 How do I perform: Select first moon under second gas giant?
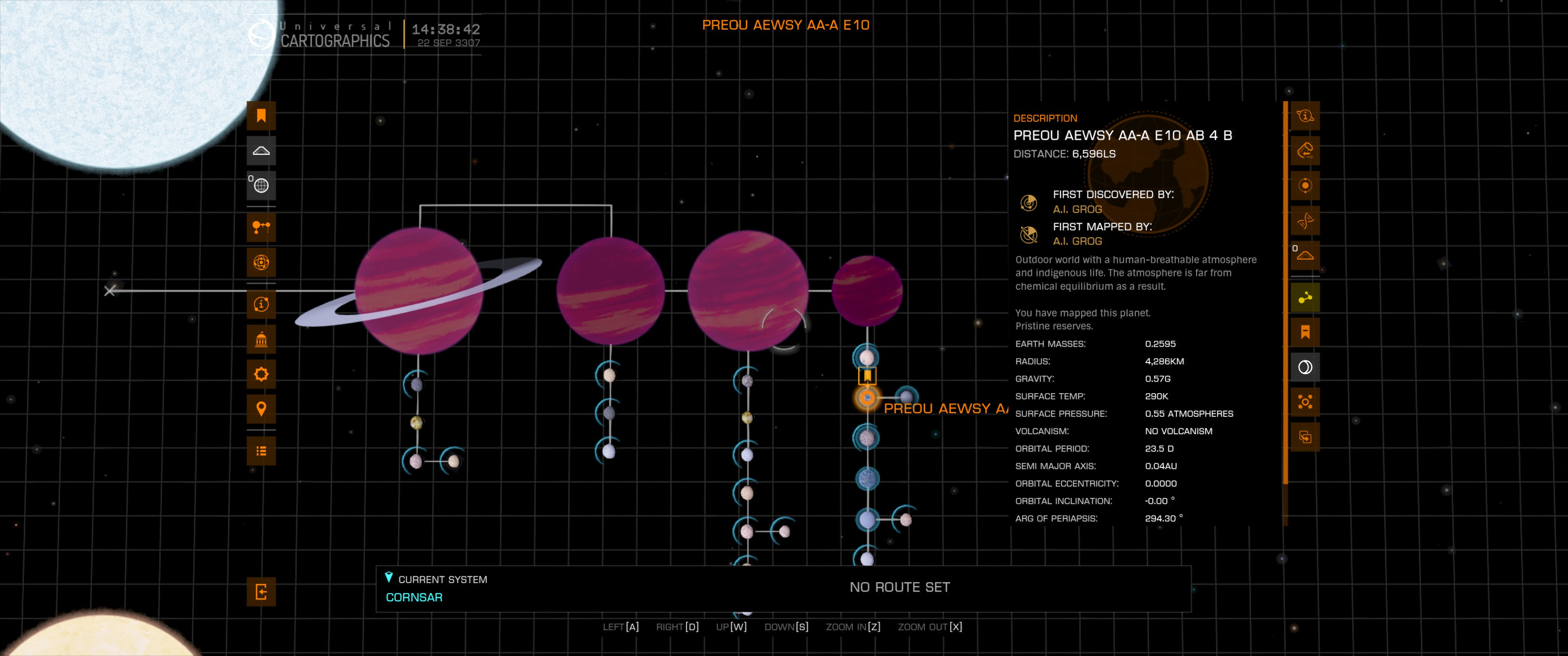[609, 375]
